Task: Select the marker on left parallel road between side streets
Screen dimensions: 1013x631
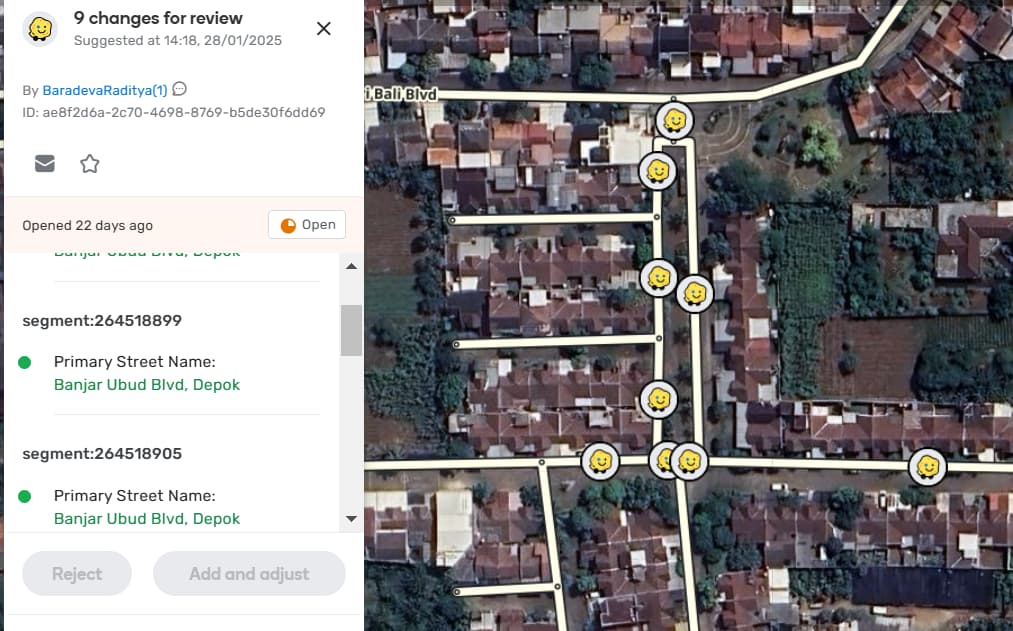Action: tap(658, 278)
